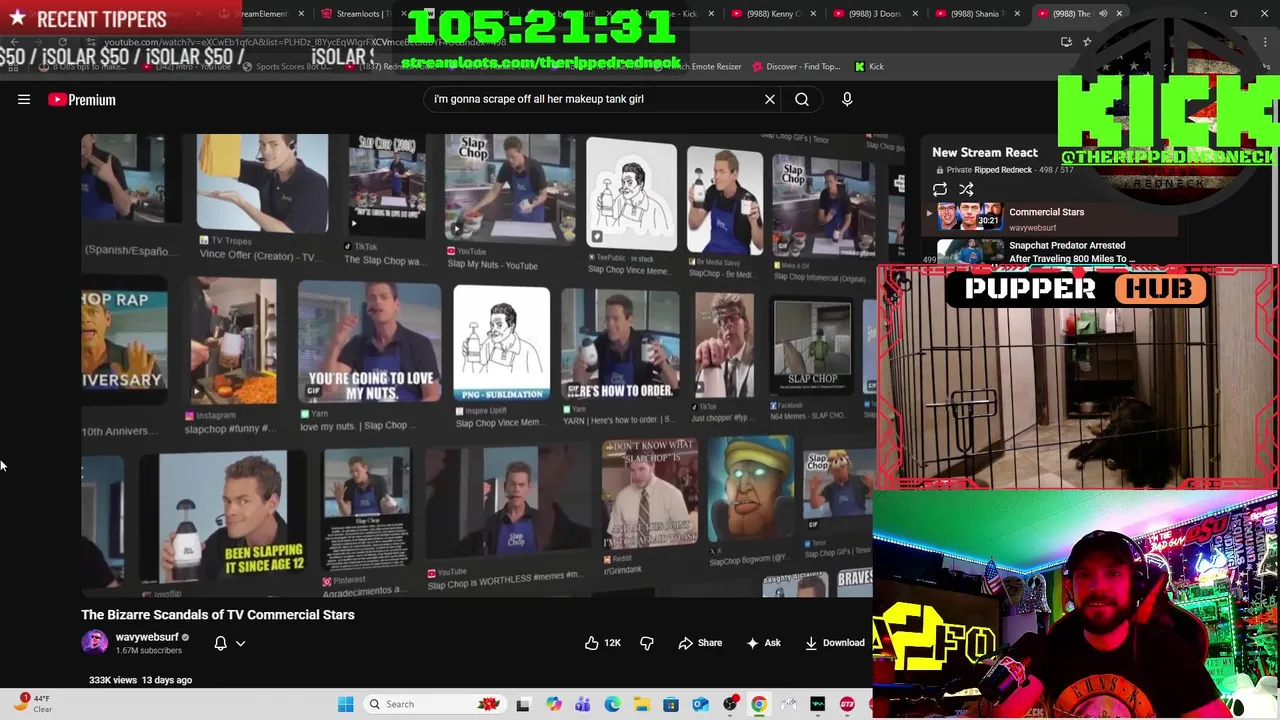Open Microsoft Store from the taskbar
1280x720 pixels.
point(671,704)
